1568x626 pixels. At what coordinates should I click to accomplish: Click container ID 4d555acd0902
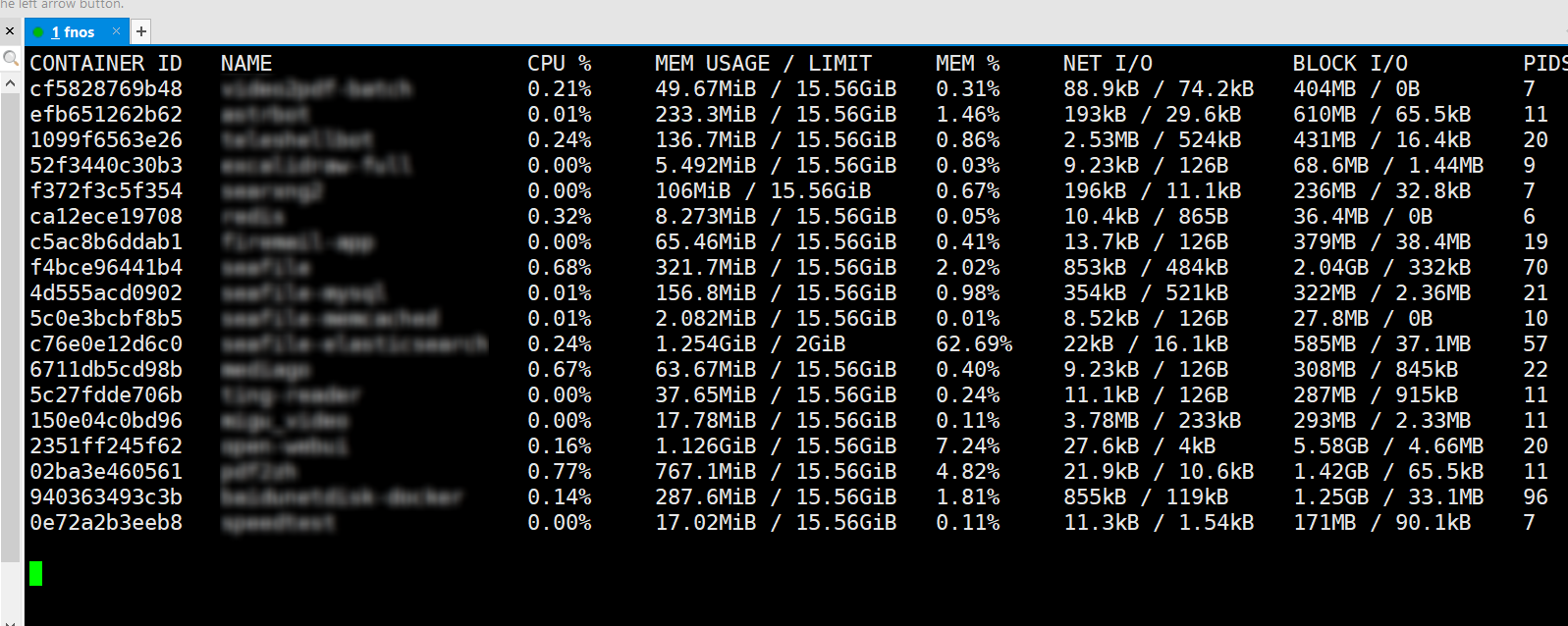click(106, 293)
